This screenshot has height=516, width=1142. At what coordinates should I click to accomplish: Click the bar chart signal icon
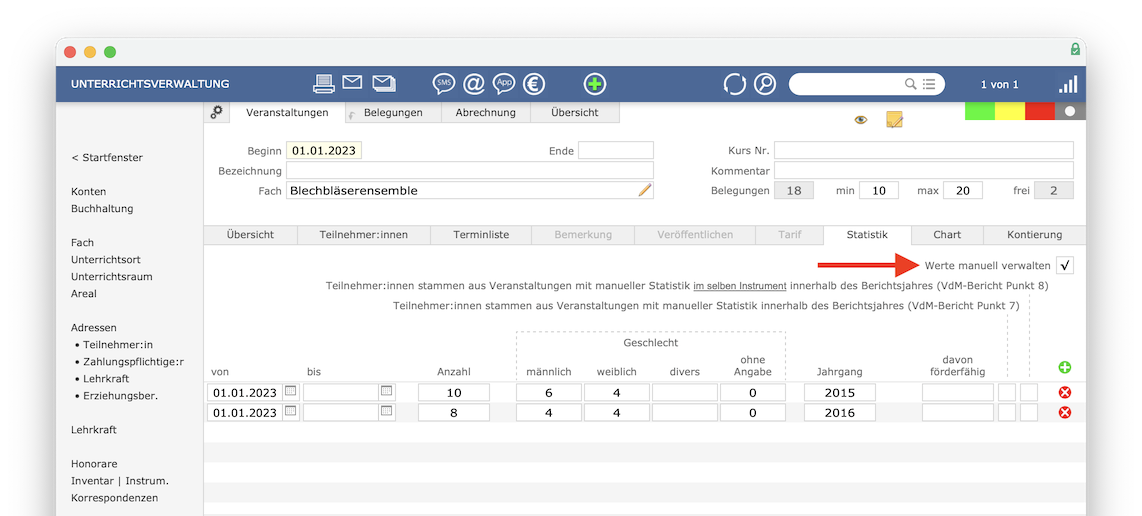(1068, 85)
